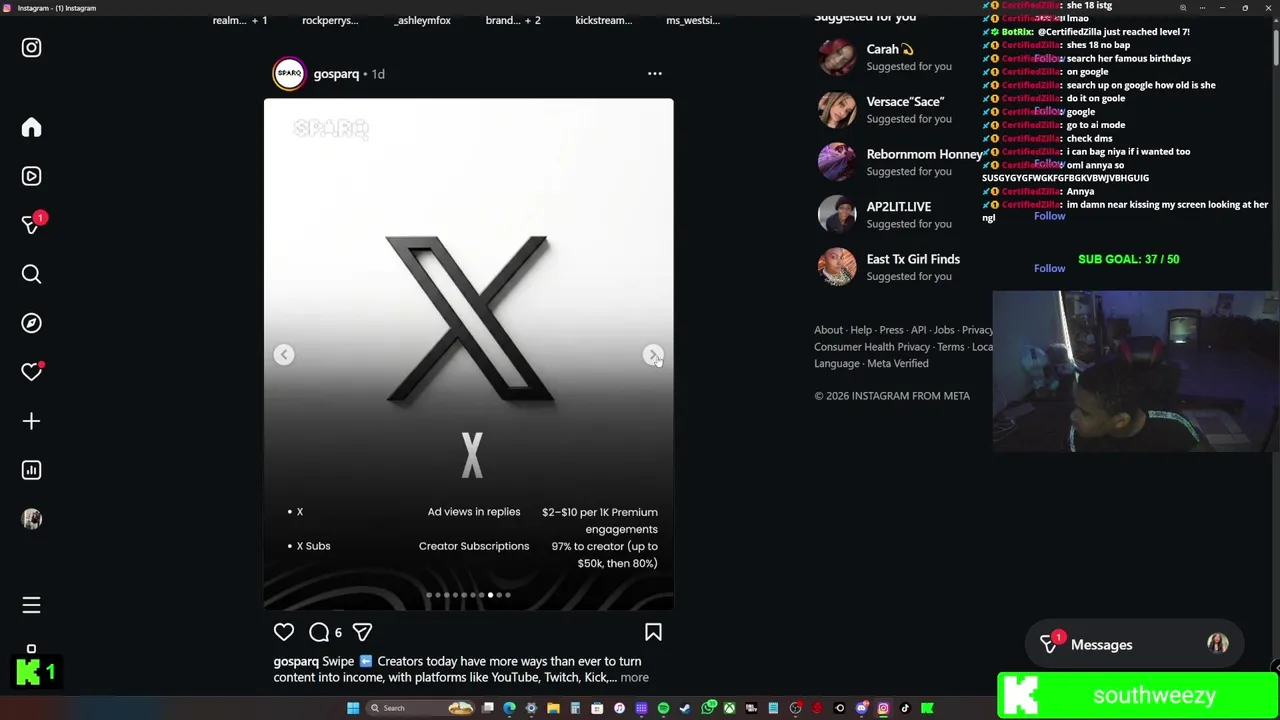Open the Consumer Health Privacy link

click(872, 347)
